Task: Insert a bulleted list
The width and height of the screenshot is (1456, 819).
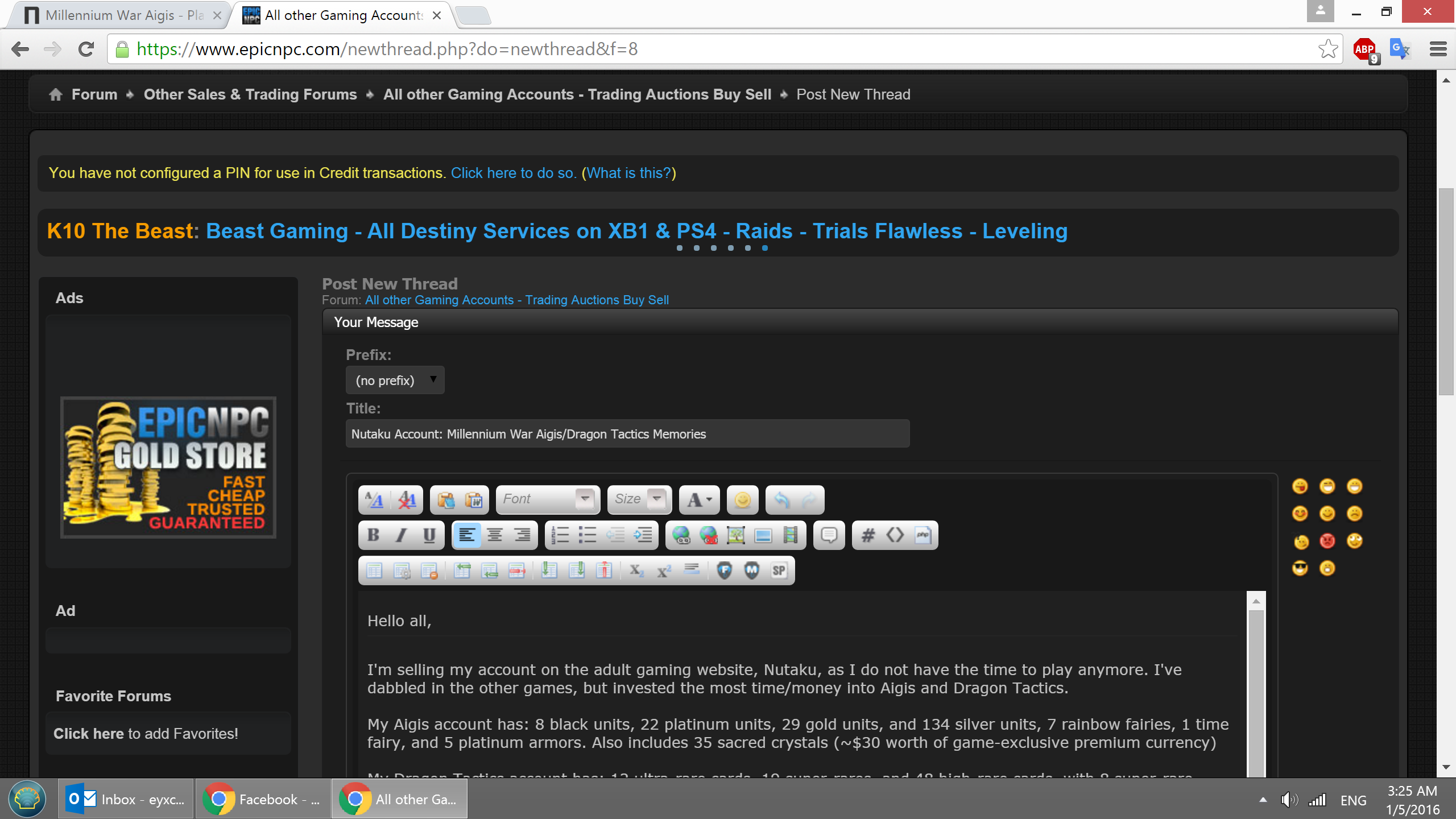Action: 588,535
